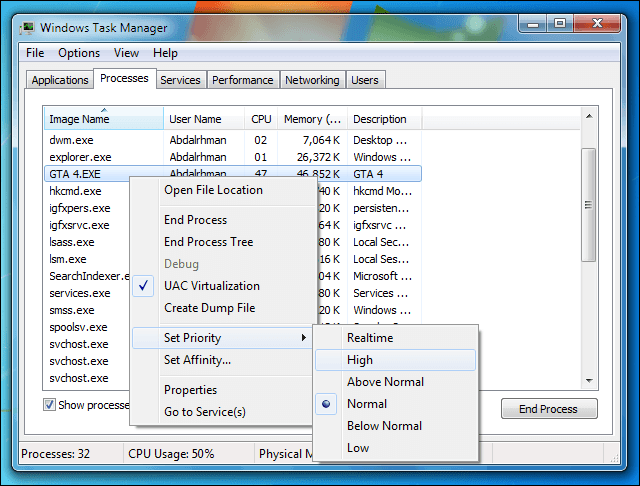Sort by Memory column header

(x=313, y=119)
